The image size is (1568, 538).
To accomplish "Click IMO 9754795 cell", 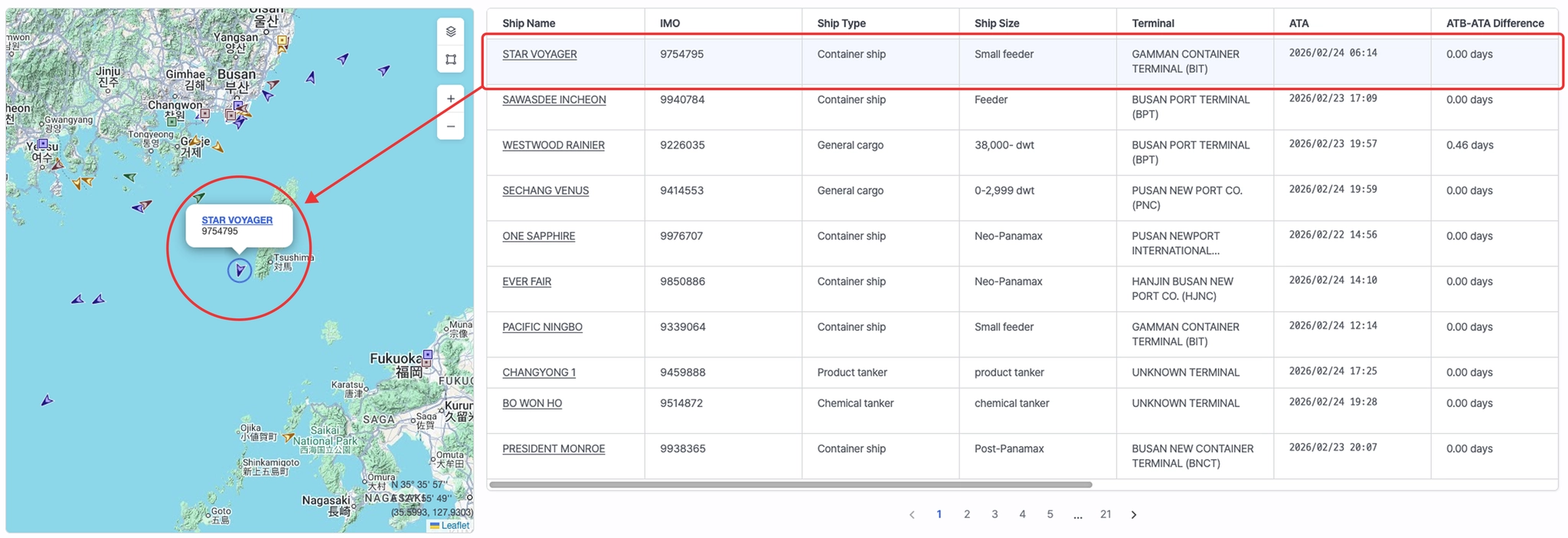I will (x=681, y=54).
